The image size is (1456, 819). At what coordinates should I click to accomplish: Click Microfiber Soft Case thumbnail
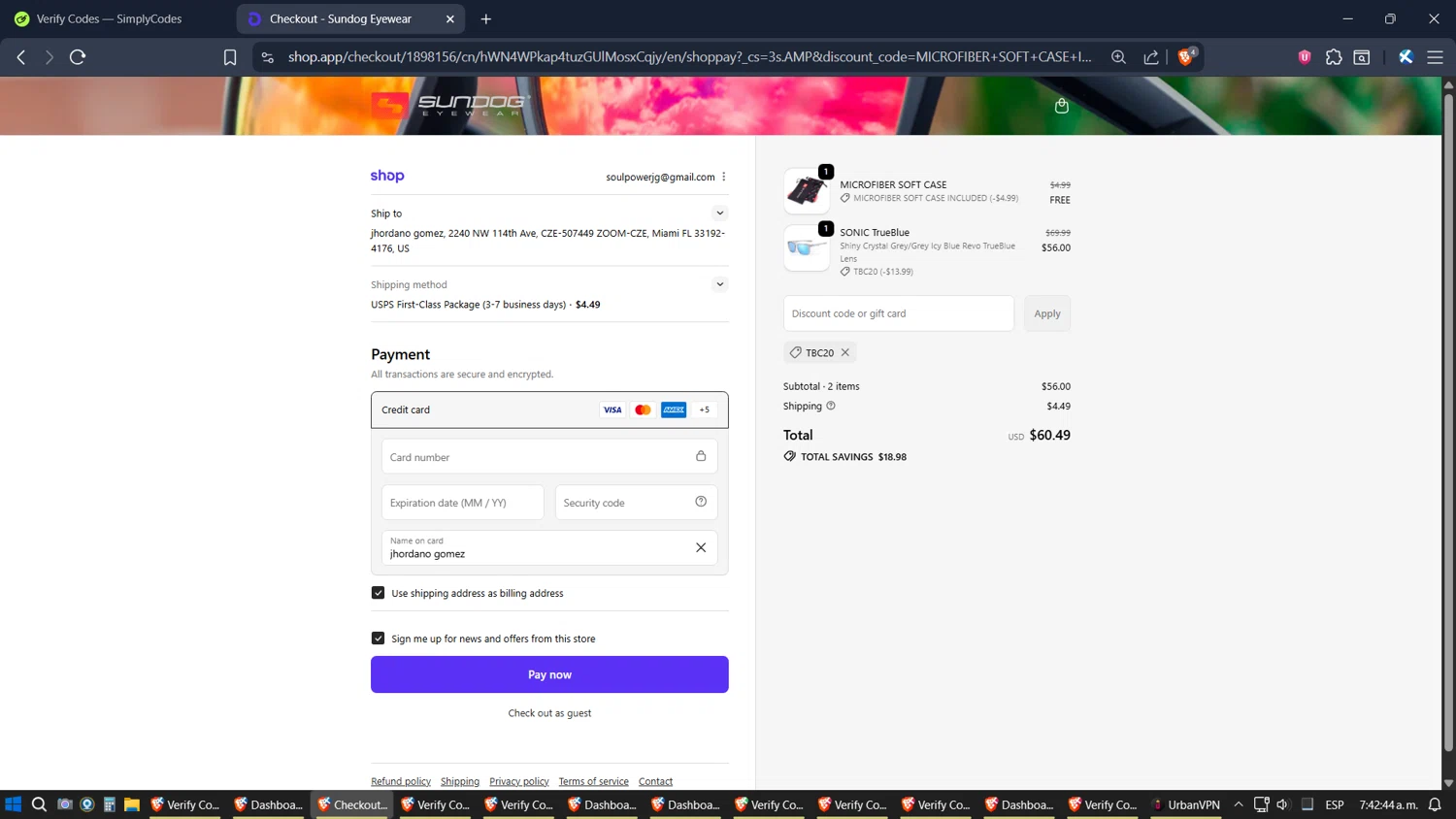click(x=807, y=191)
